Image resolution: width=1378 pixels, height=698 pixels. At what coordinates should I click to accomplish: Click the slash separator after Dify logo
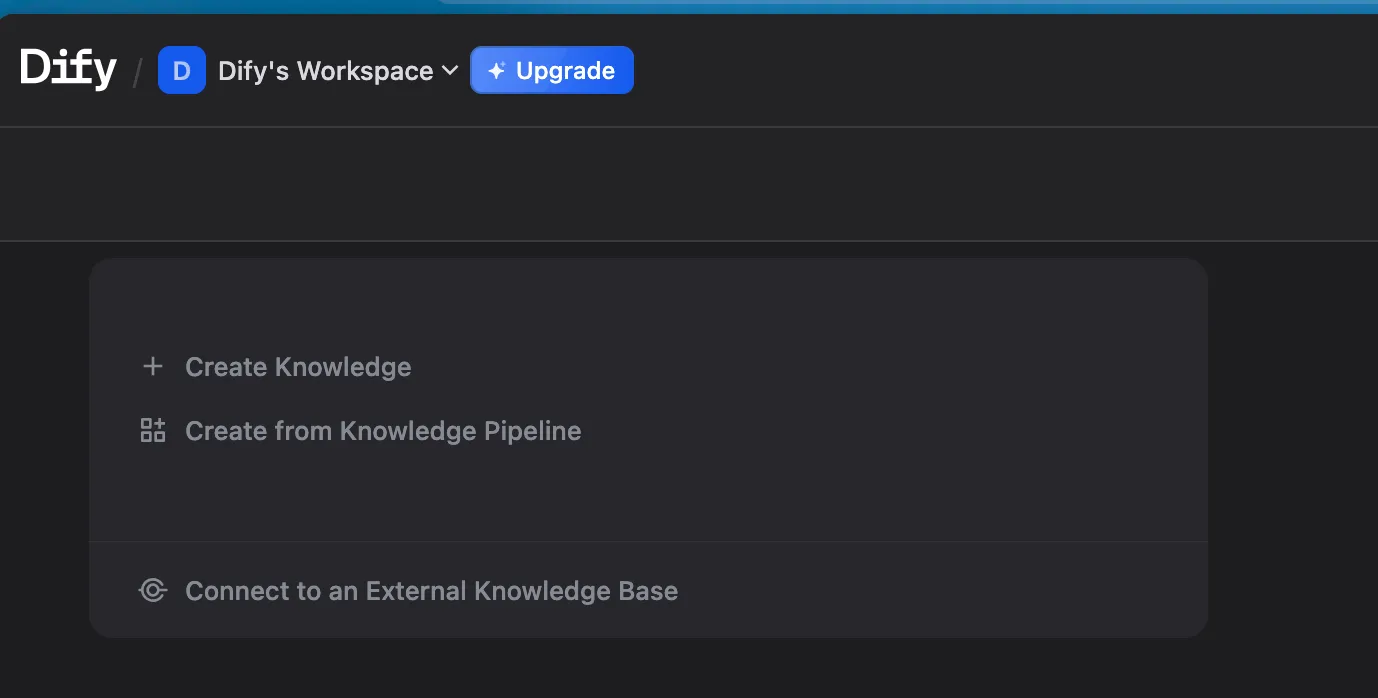[138, 72]
